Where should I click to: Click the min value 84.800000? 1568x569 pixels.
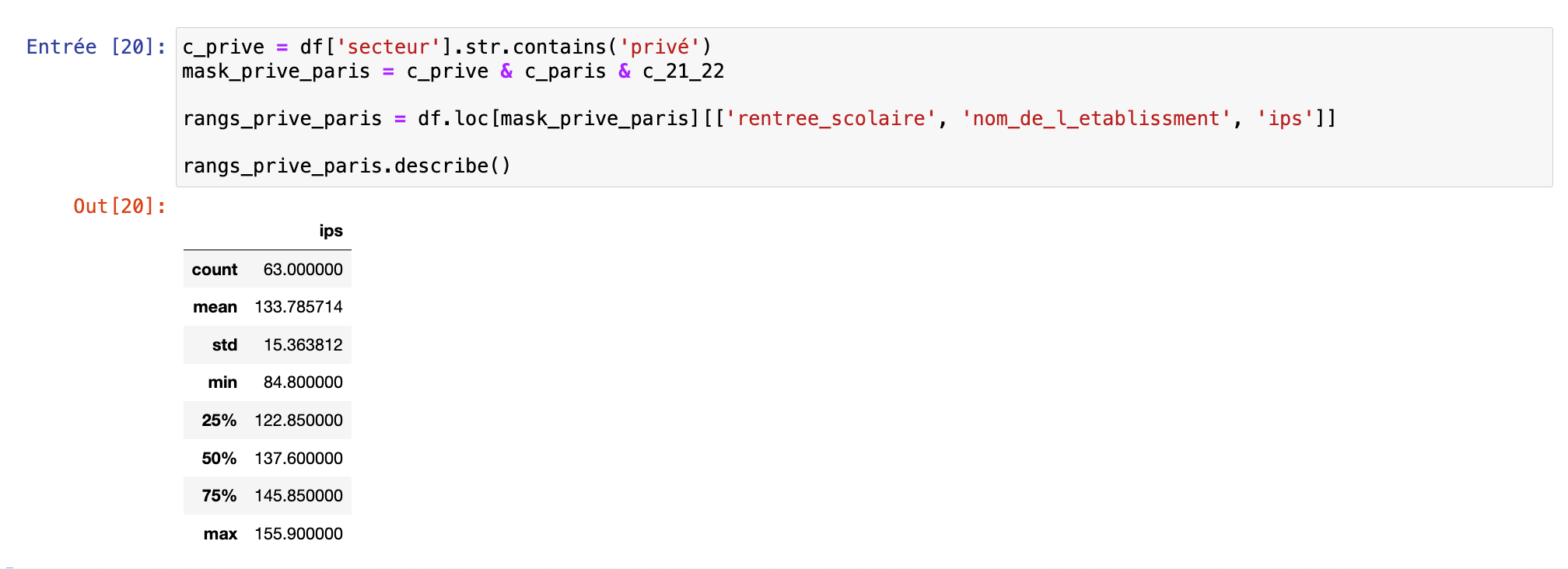(303, 382)
